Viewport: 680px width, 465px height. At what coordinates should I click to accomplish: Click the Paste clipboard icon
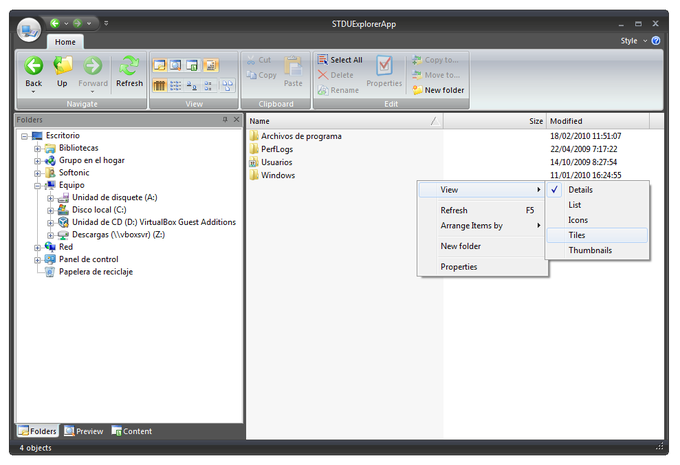(293, 66)
